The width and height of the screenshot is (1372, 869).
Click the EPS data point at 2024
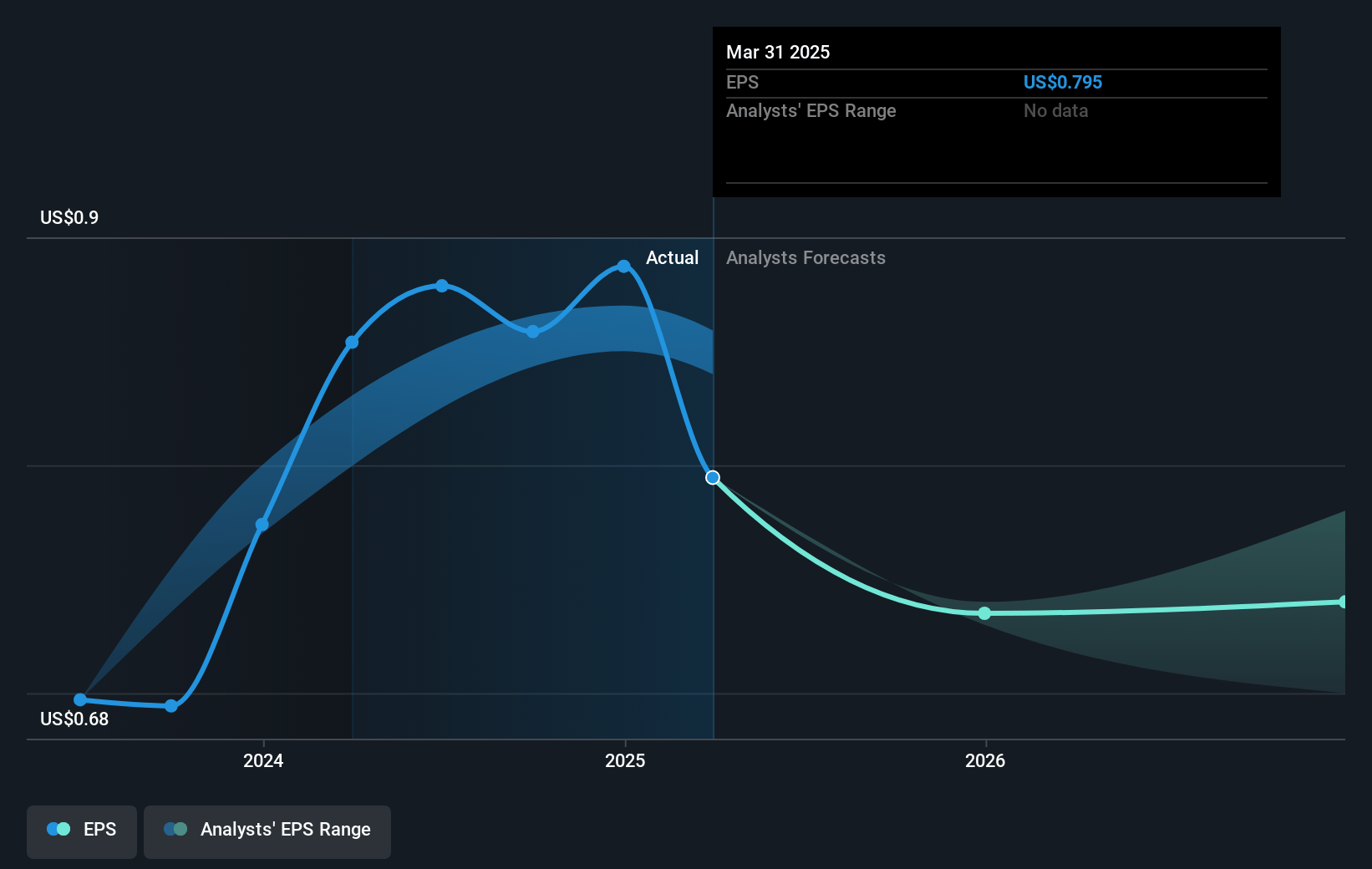coord(262,525)
